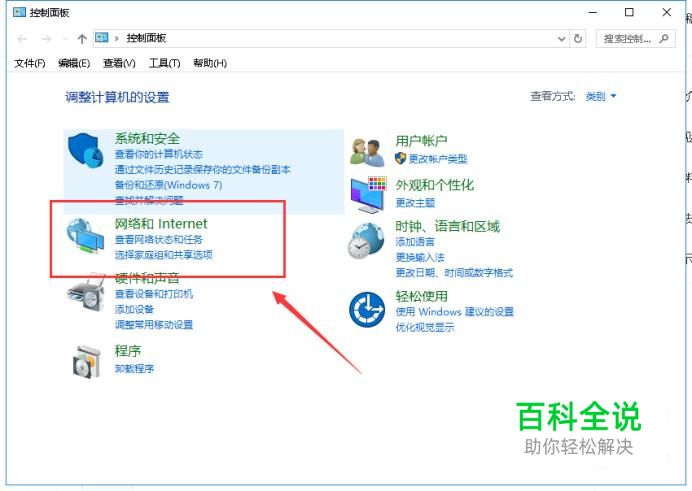Open the Clock, Language and Region icon
Viewport: 692px width, 491px height.
point(365,241)
